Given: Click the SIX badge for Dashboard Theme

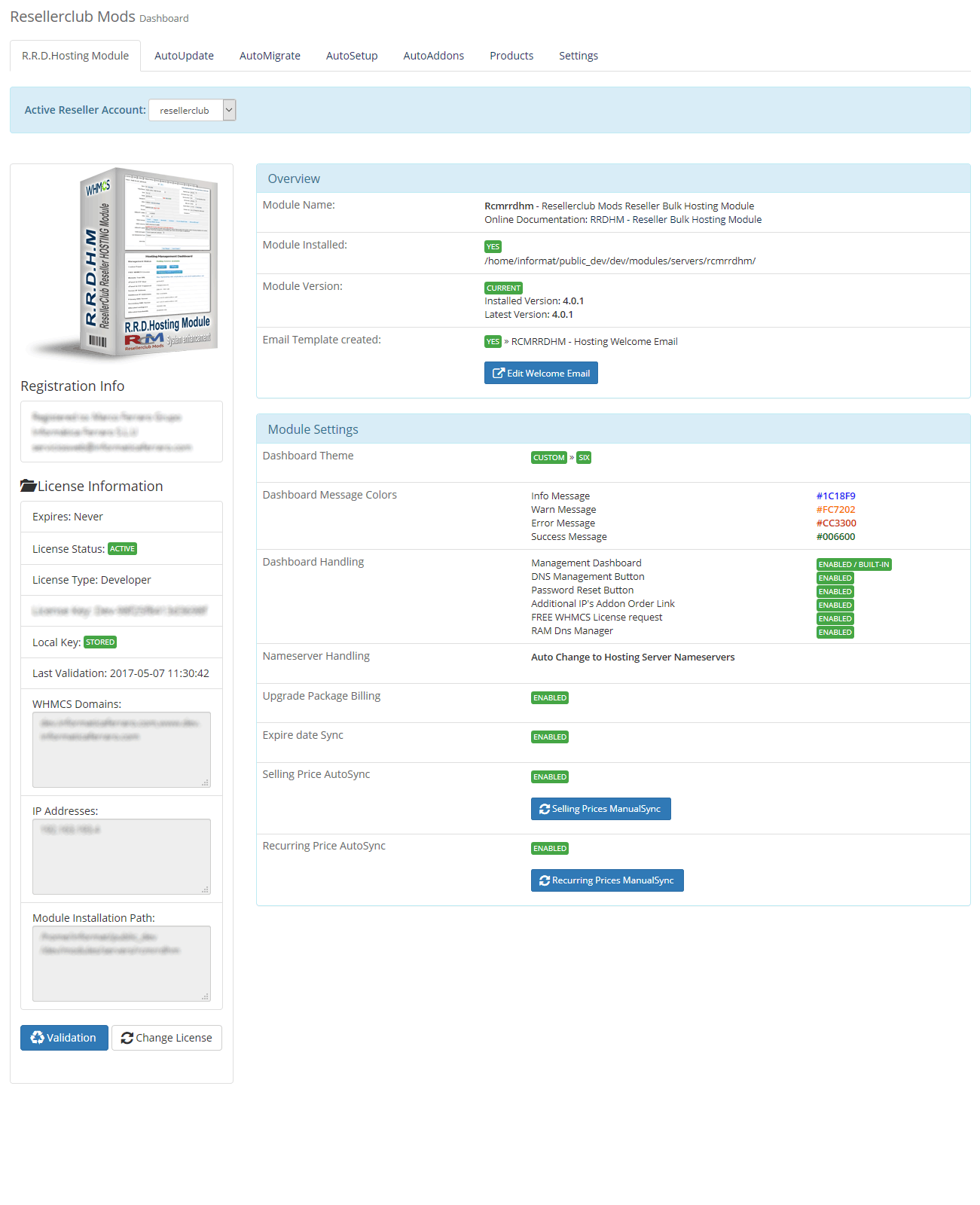Looking at the screenshot, I should [x=584, y=458].
